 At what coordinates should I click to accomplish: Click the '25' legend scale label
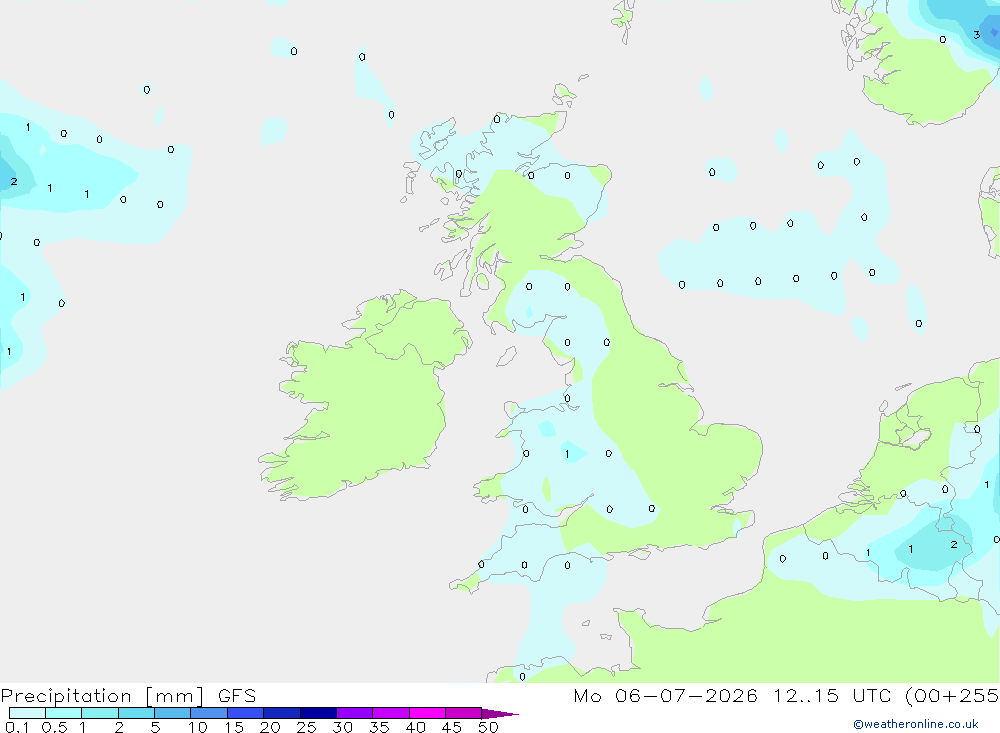(307, 727)
